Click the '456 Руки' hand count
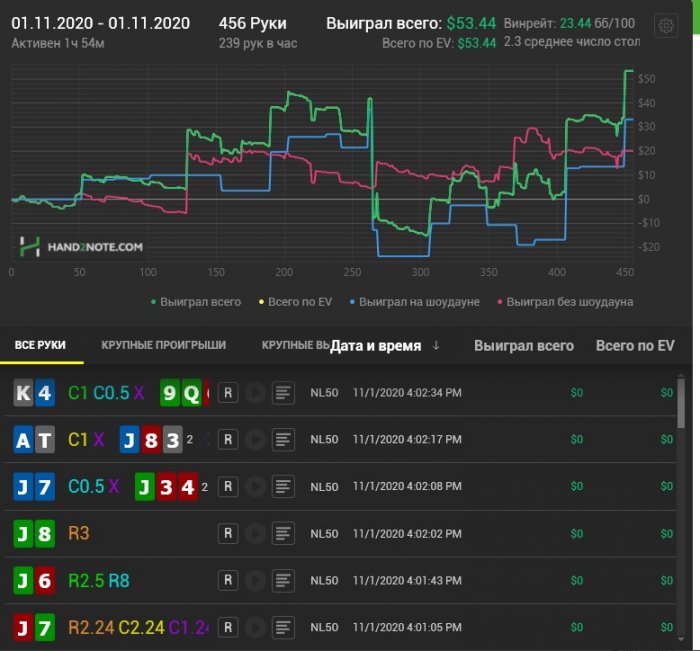The image size is (700, 651). [x=253, y=23]
